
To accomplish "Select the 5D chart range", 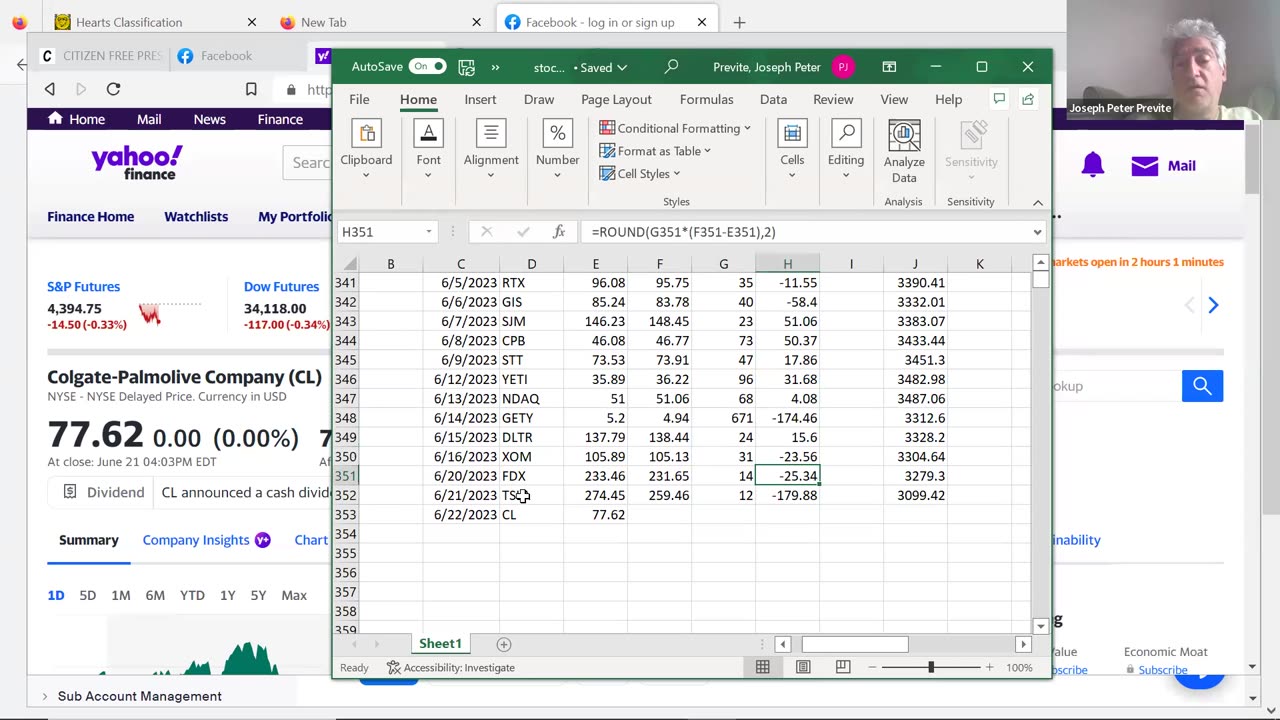I will click(x=87, y=595).
